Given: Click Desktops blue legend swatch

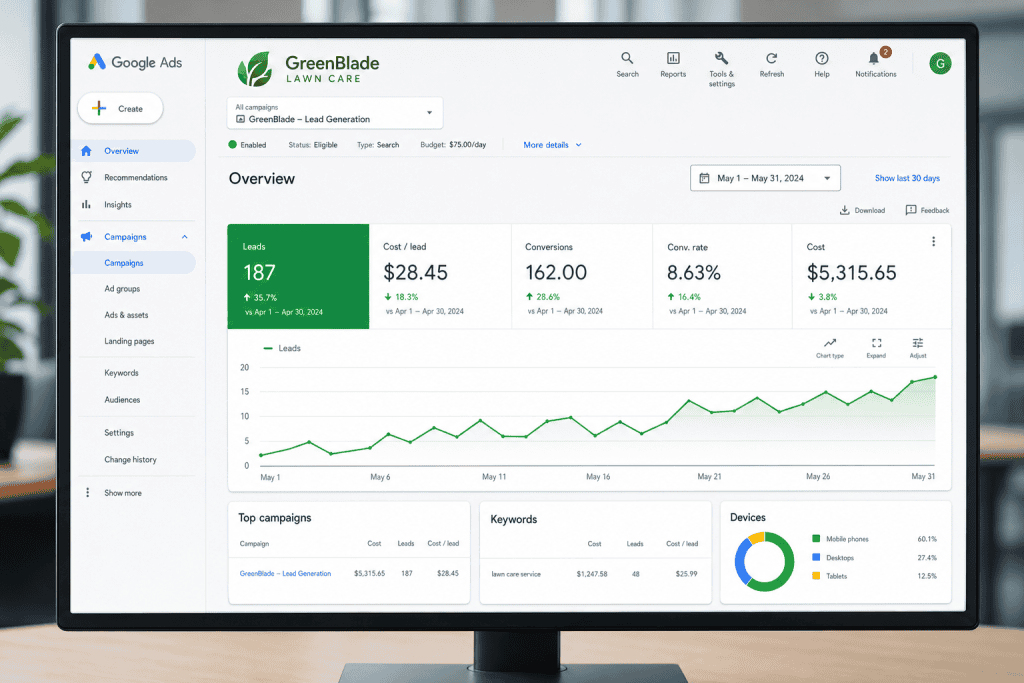Looking at the screenshot, I should [816, 557].
